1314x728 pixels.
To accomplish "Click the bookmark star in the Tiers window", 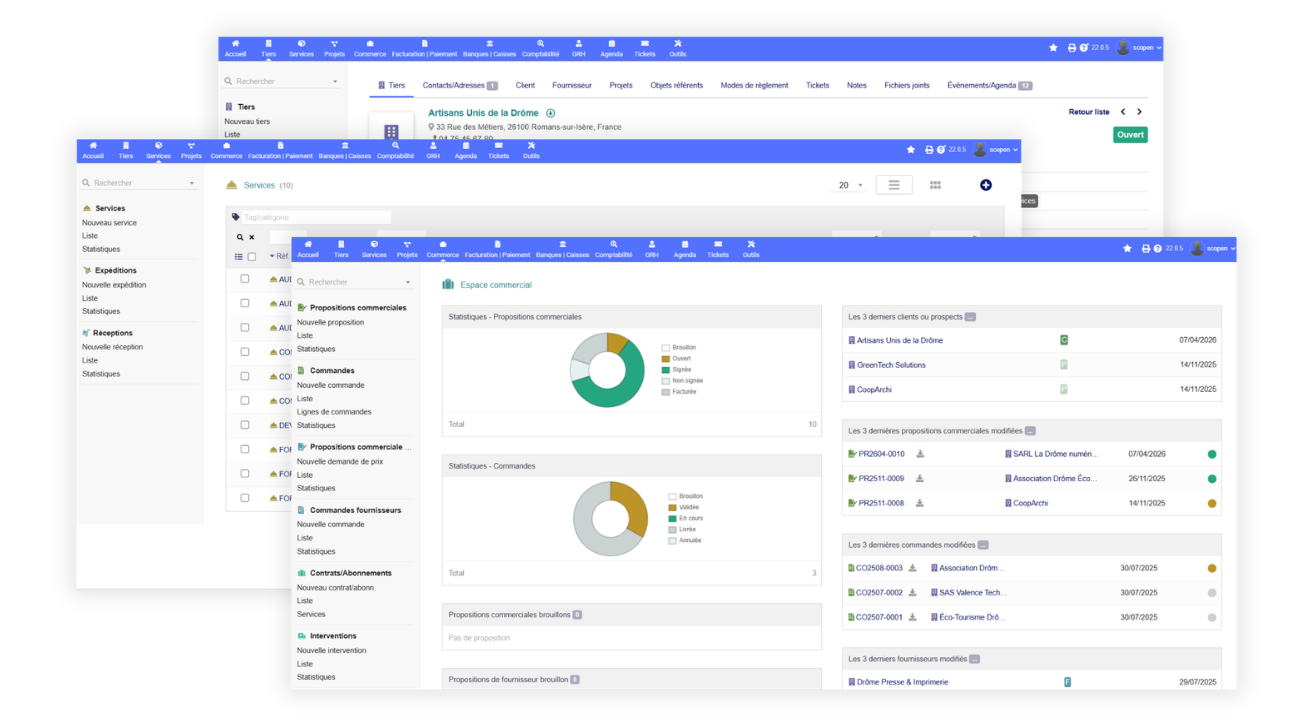I will point(1053,48).
